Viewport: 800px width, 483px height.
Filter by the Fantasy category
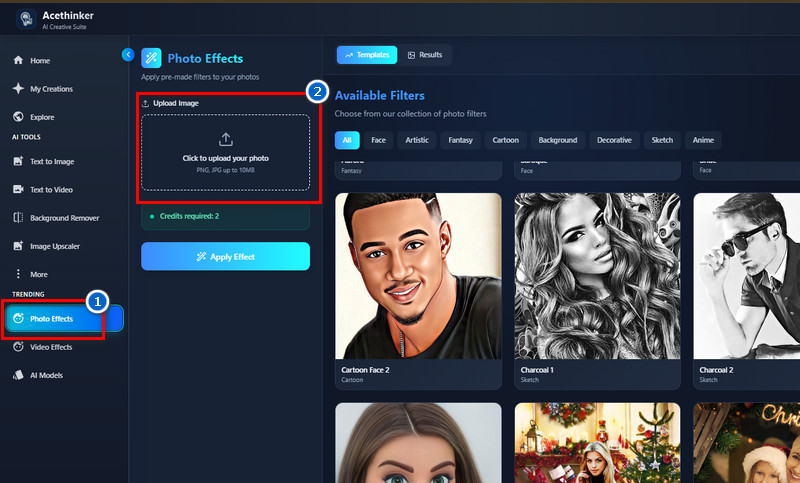[x=460, y=140]
